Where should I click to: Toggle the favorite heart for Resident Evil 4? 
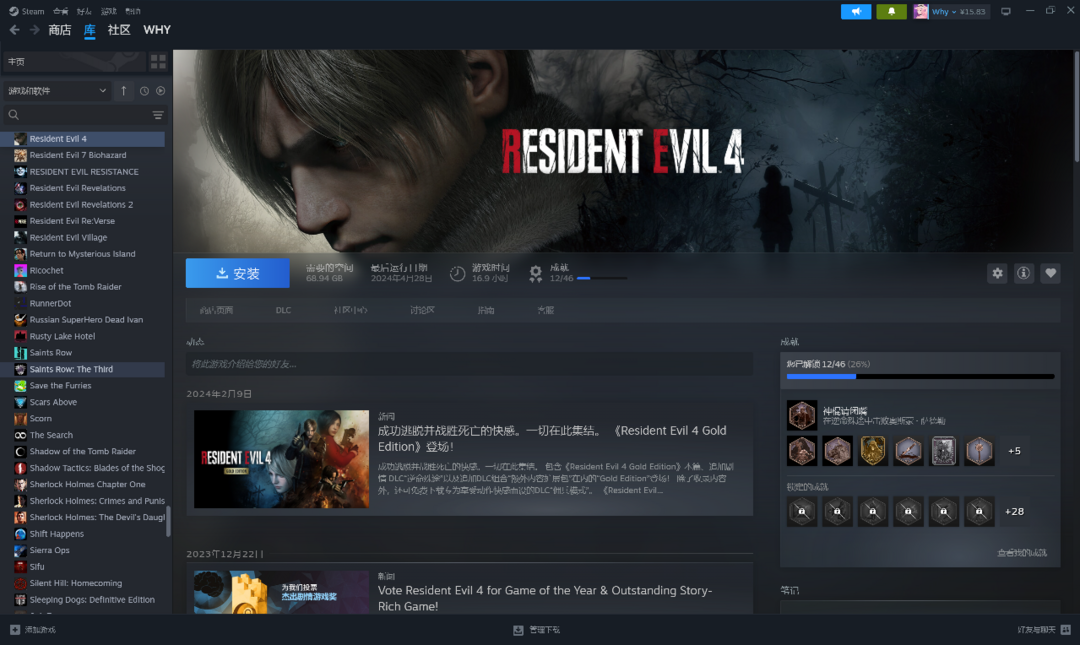[x=1050, y=274]
